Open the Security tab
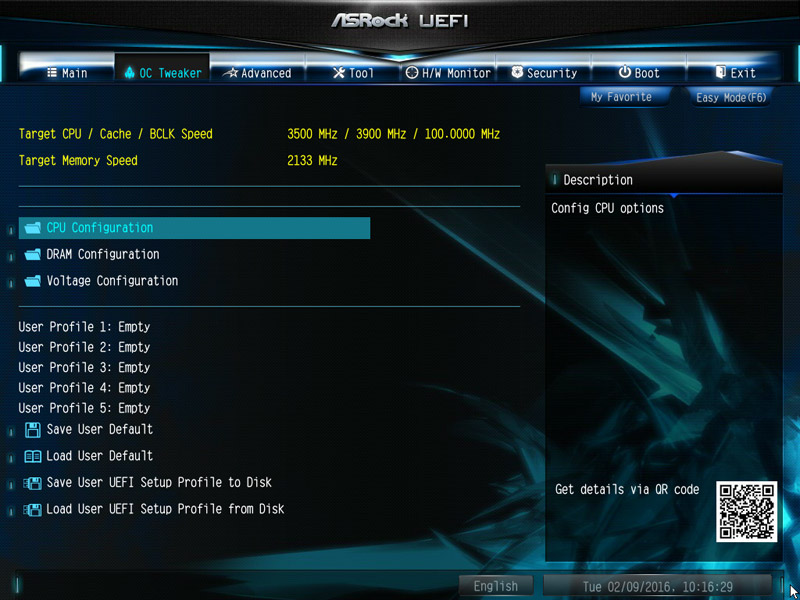This screenshot has width=800, height=600. tap(544, 73)
